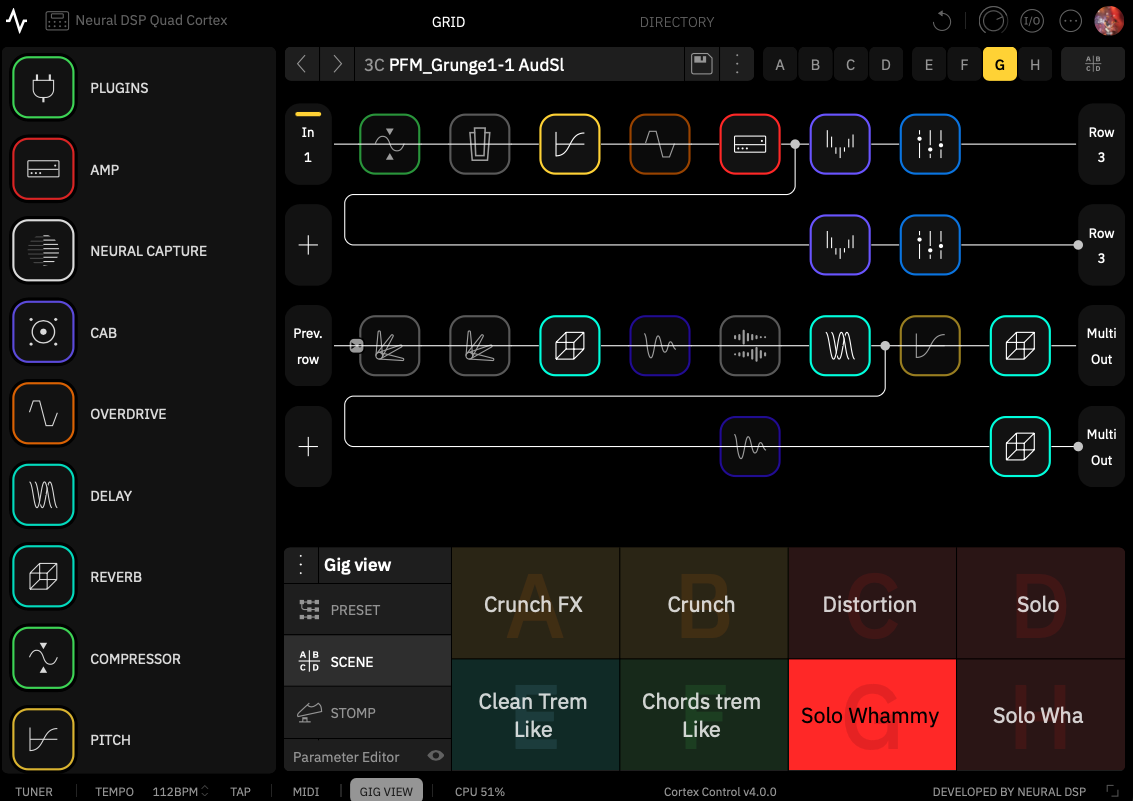1133x801 pixels.
Task: Select the reverb block in row four
Action: 1020,446
